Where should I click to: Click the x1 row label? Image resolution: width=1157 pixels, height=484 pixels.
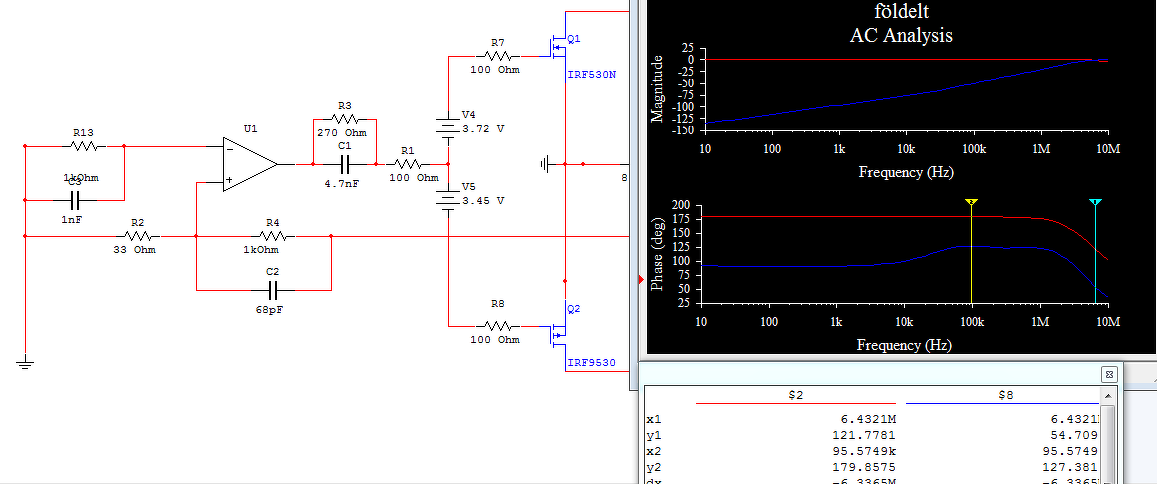tap(653, 419)
